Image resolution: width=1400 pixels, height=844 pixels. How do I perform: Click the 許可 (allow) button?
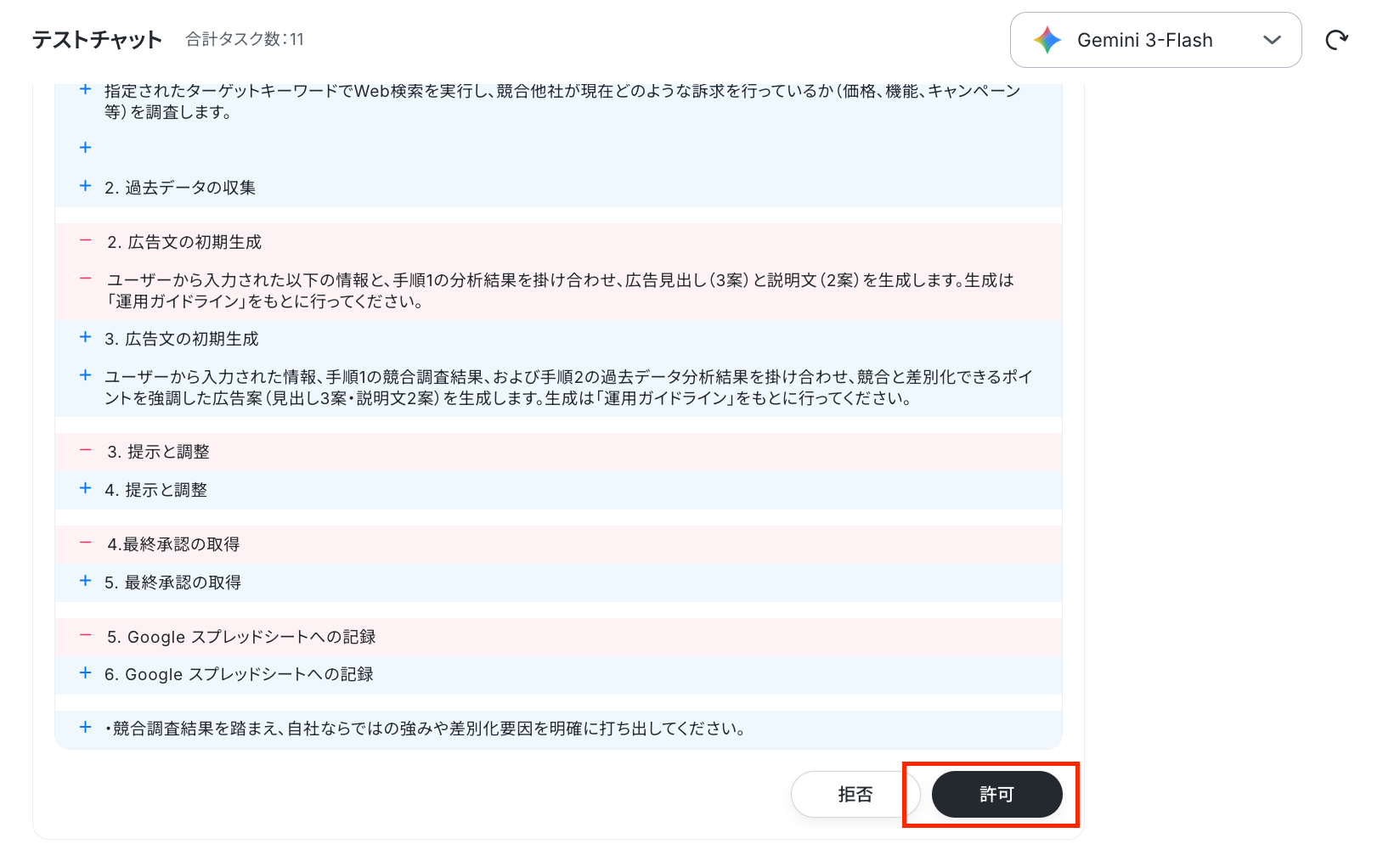click(x=996, y=795)
